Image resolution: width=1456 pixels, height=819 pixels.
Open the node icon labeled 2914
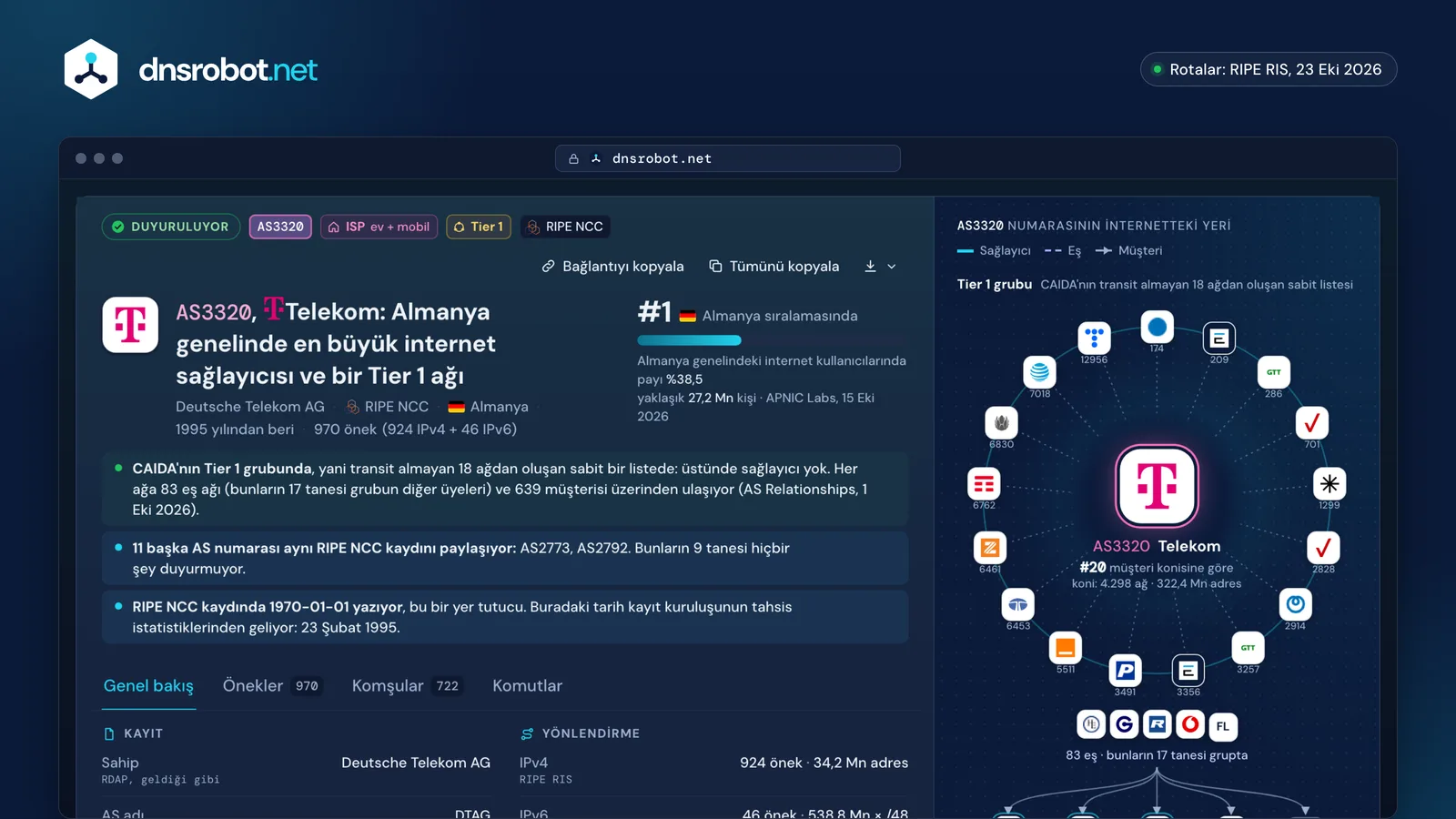[1295, 604]
